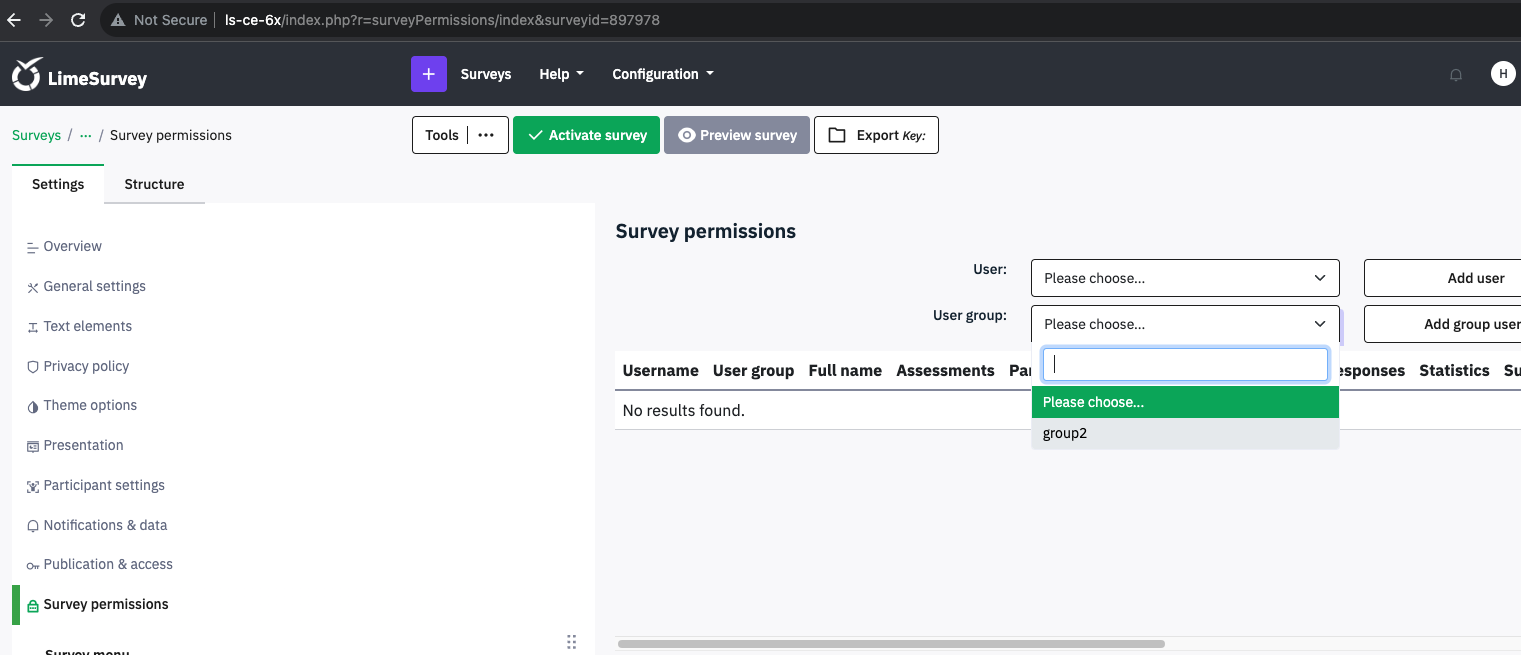Image resolution: width=1521 pixels, height=655 pixels.
Task: Open Participant settings in the sidebar
Action: 104,485
